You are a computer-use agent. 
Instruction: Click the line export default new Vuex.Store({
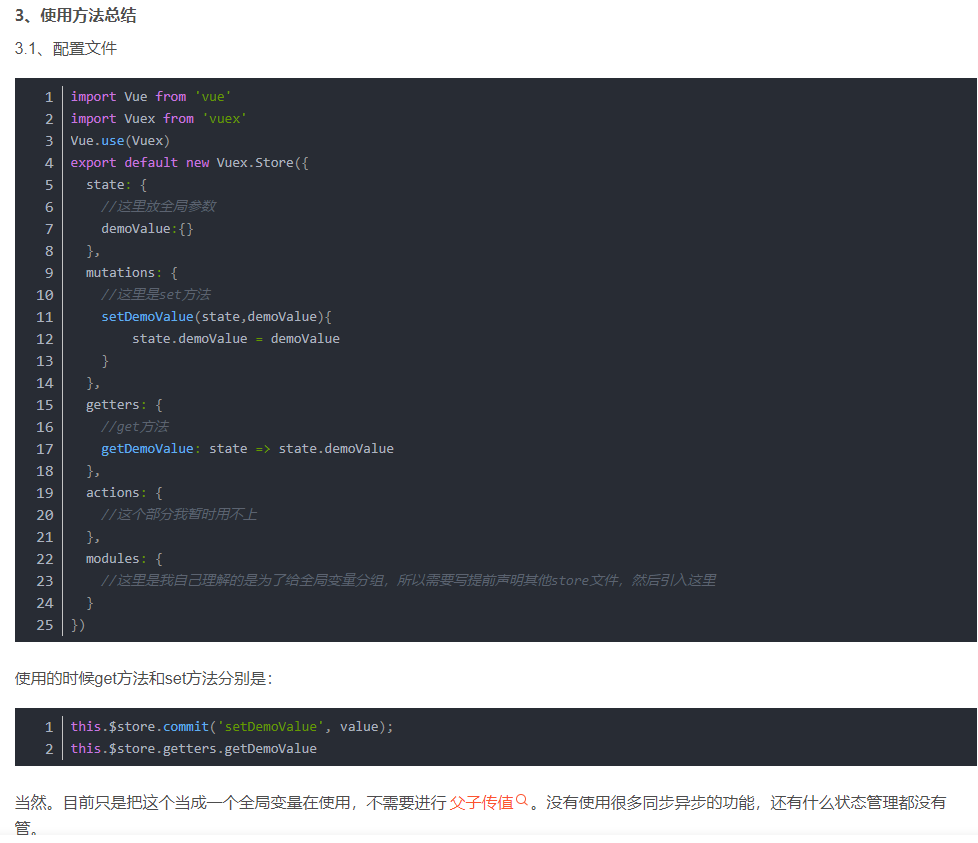coord(190,163)
